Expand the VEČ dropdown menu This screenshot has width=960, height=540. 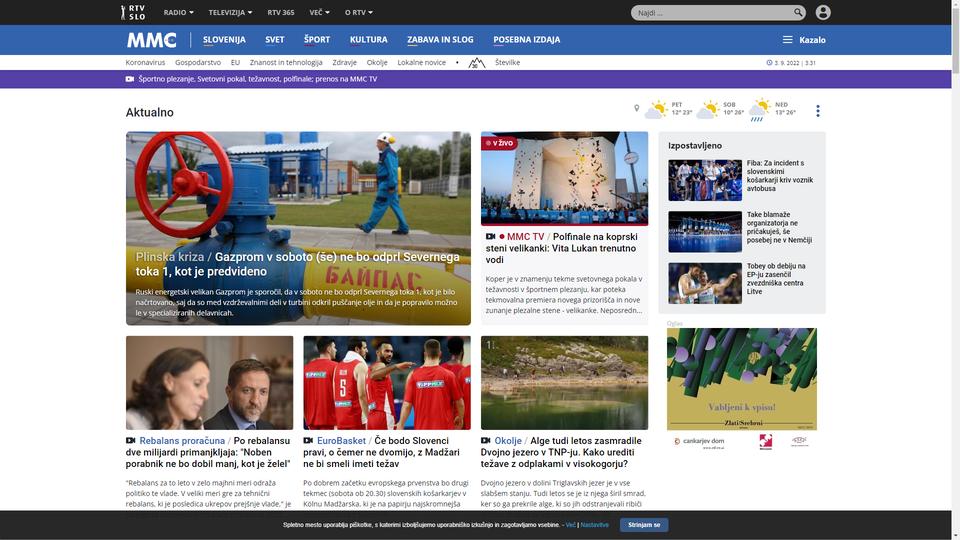[x=319, y=12]
